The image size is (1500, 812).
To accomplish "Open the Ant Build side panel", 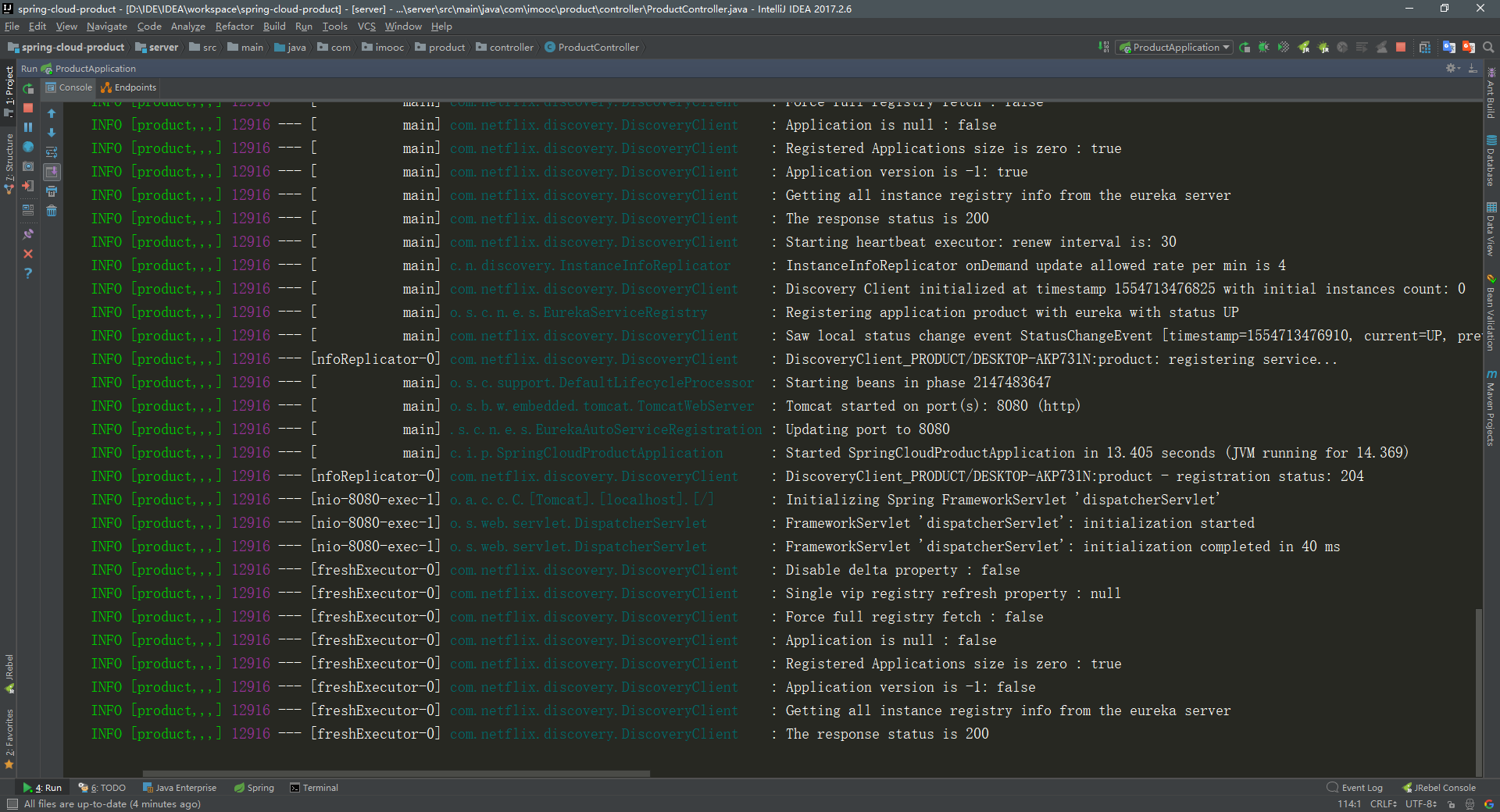I will (1491, 92).
